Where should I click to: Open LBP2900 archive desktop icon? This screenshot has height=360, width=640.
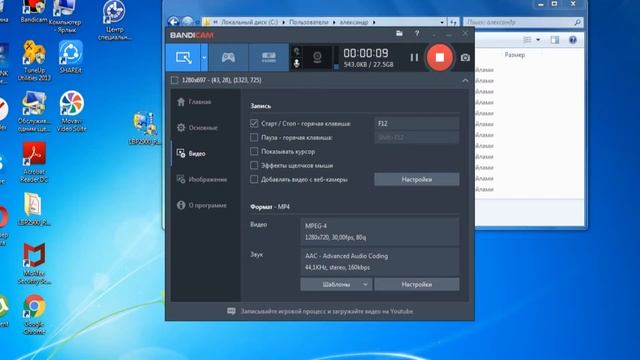(34, 209)
